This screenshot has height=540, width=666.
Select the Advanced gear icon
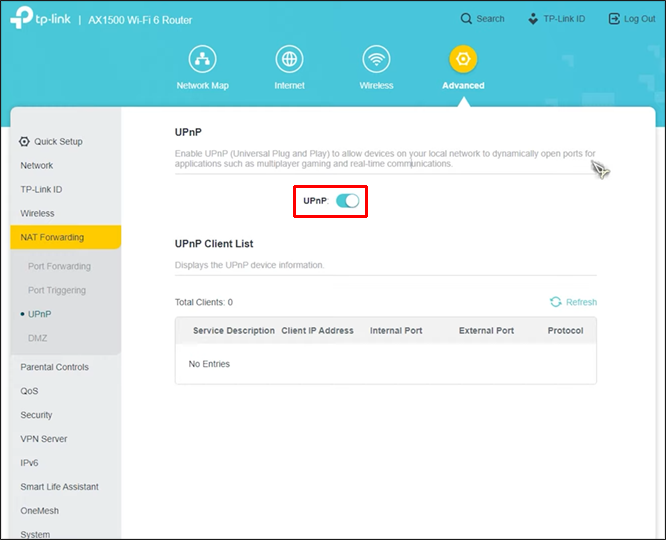point(463,59)
